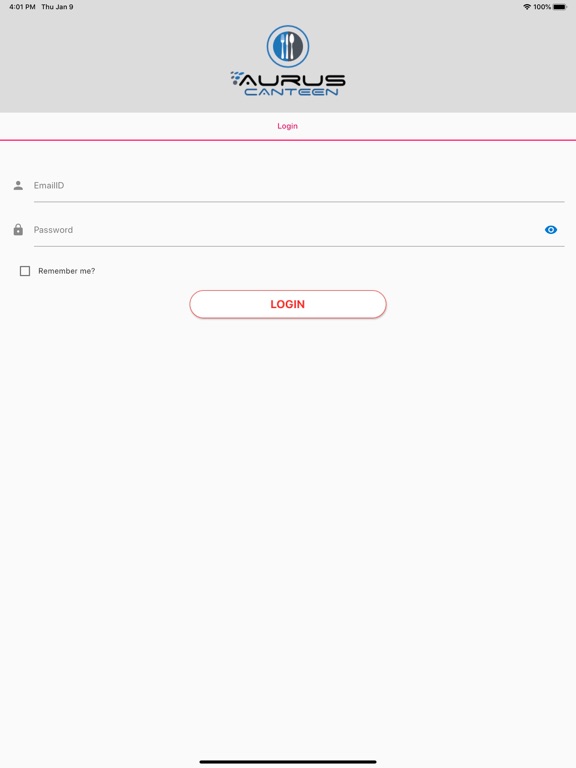576x768 pixels.
Task: Check the Remember me checkbox
Action: click(25, 271)
